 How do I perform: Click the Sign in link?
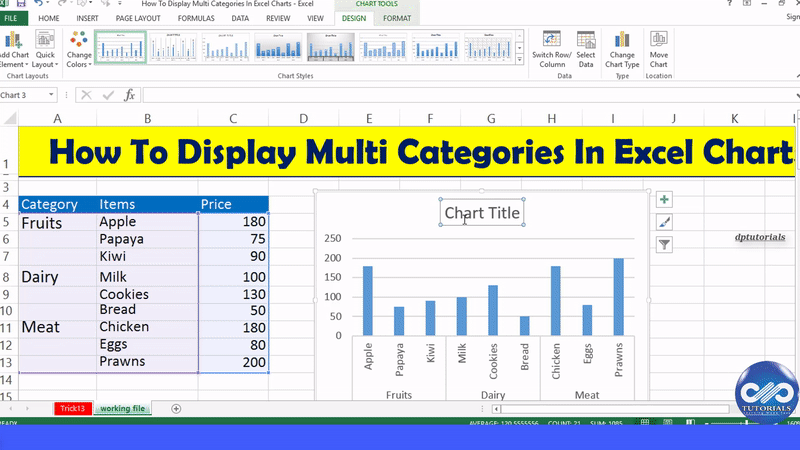coord(793,17)
